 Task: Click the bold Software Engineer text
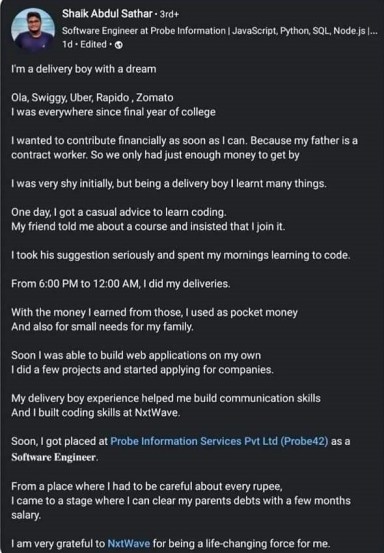point(55,457)
